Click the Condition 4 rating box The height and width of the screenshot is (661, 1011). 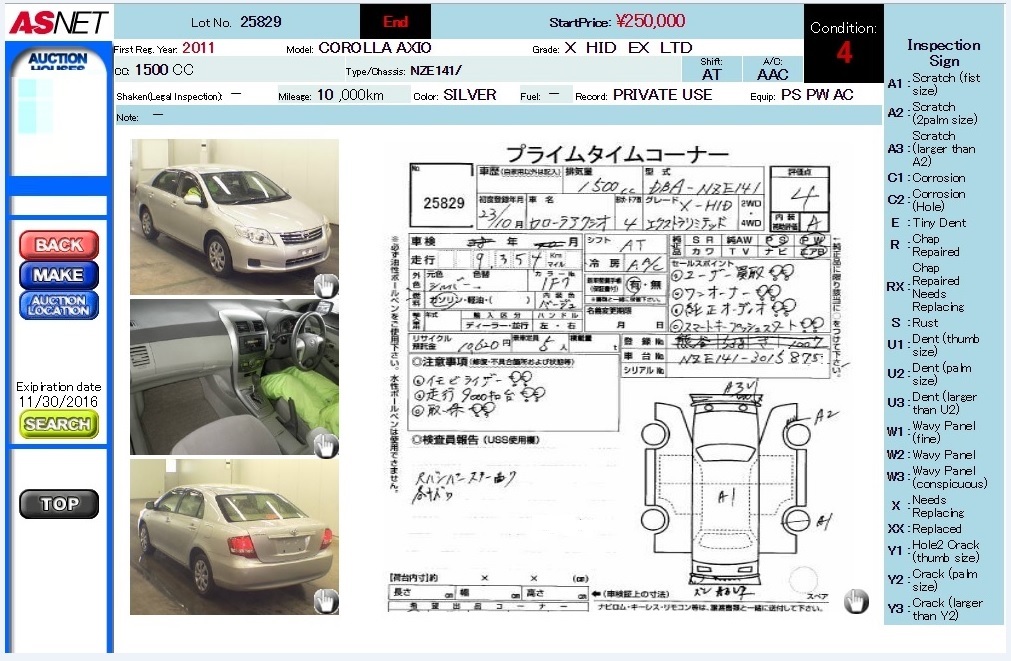tap(843, 43)
